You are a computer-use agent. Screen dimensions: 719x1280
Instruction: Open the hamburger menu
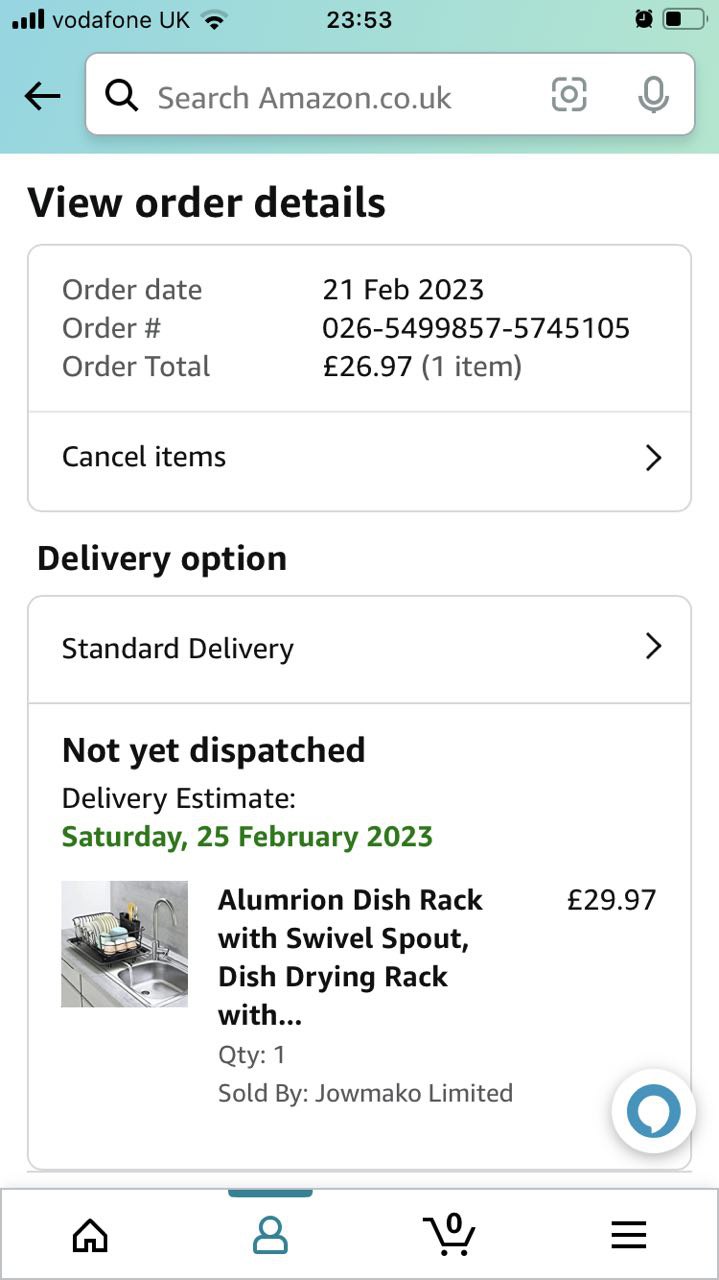[629, 1236]
